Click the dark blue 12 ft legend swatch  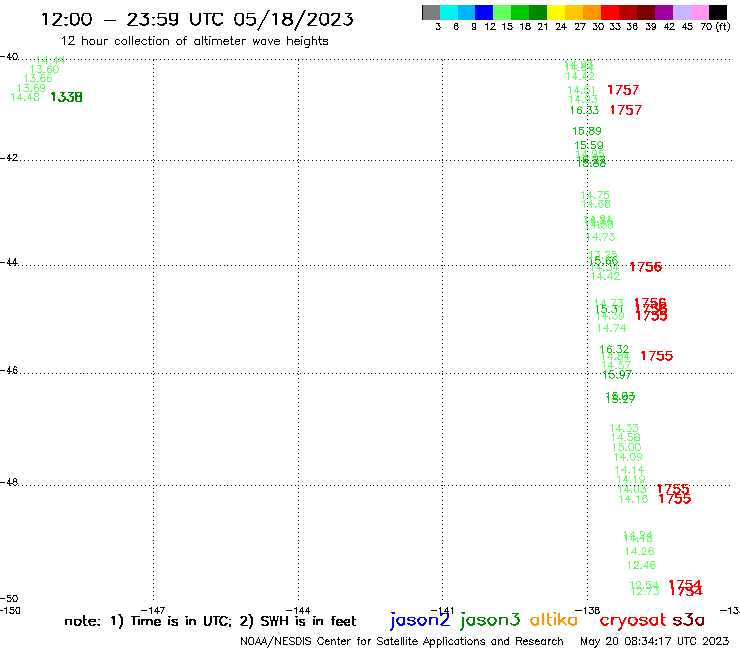tap(484, 12)
